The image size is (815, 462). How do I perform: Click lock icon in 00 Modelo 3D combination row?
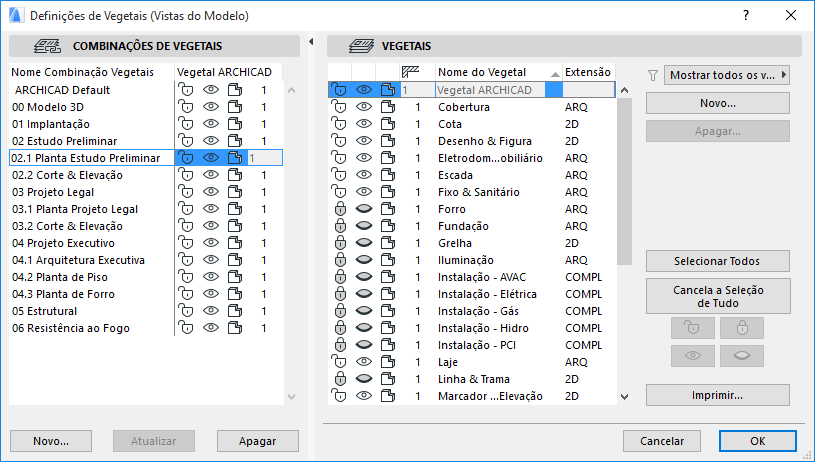[186, 107]
